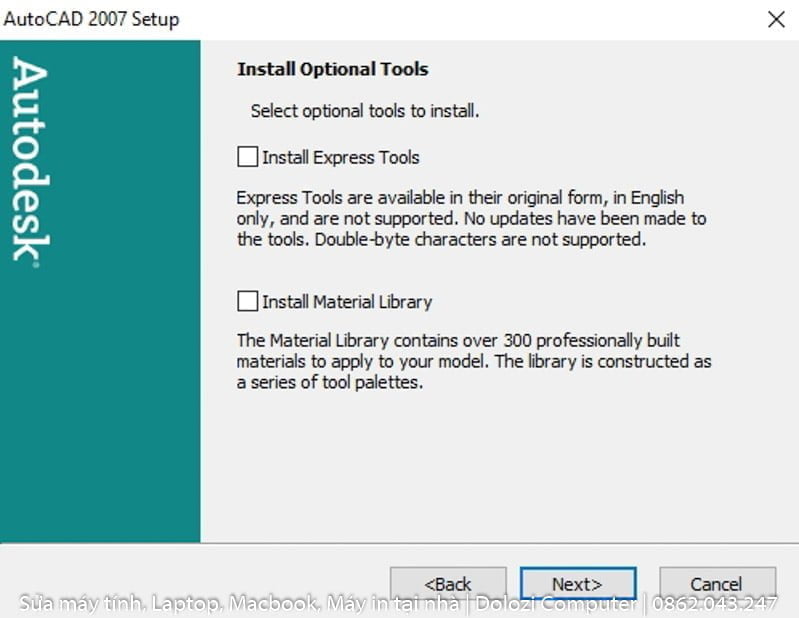Click the 'Macbook' word in the watermark

tap(273, 604)
